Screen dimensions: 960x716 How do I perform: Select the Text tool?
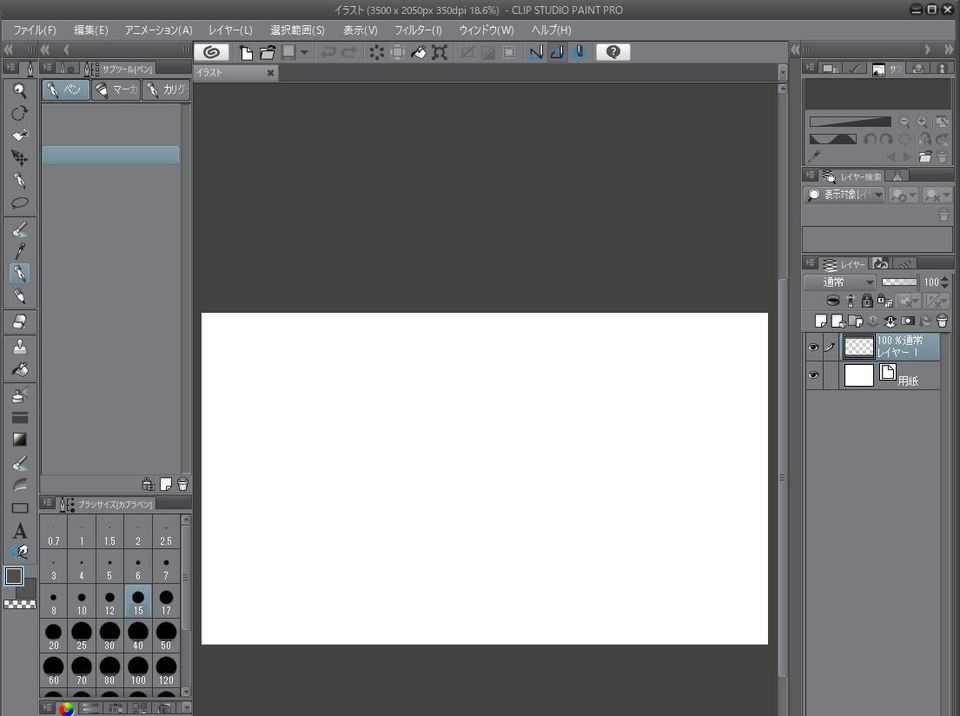pyautogui.click(x=20, y=532)
